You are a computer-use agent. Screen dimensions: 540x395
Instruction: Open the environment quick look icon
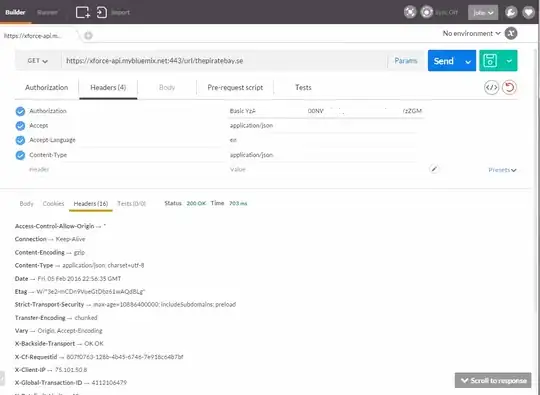[x=511, y=33]
